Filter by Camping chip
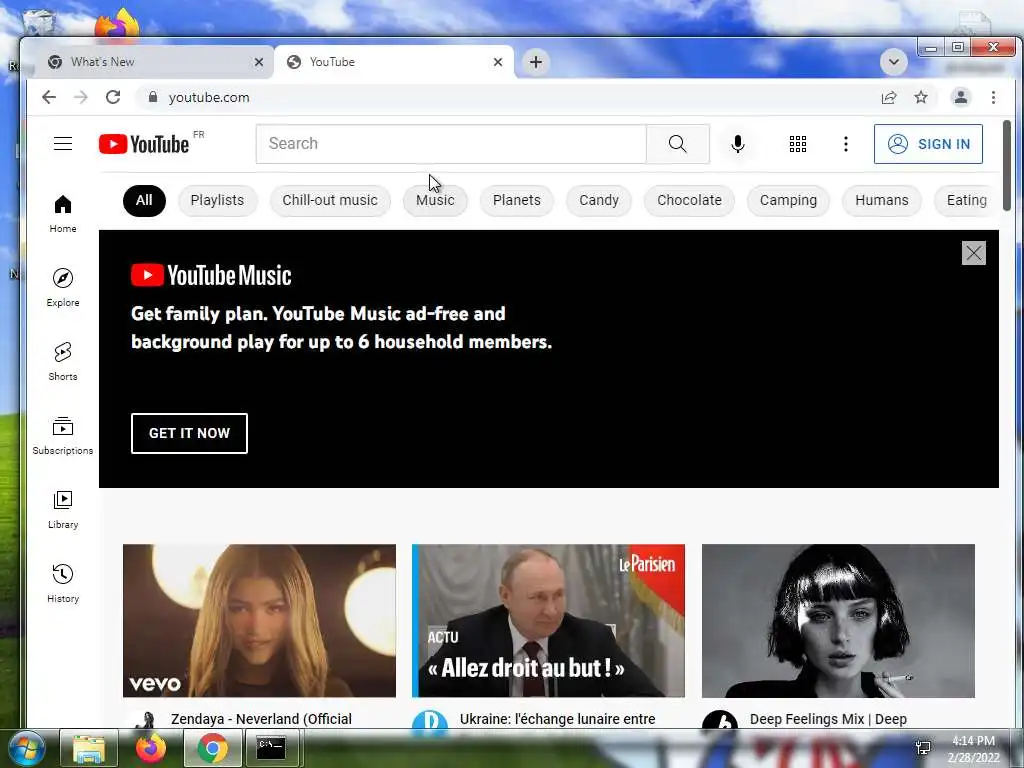The height and width of the screenshot is (768, 1024). click(788, 200)
